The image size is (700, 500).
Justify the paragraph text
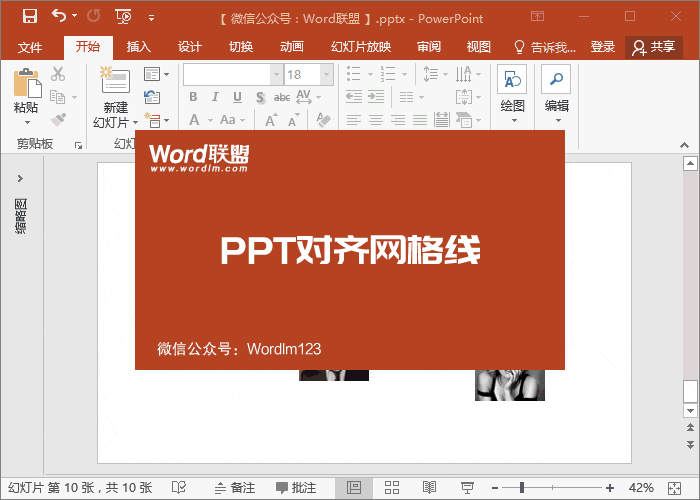pyautogui.click(x=420, y=120)
